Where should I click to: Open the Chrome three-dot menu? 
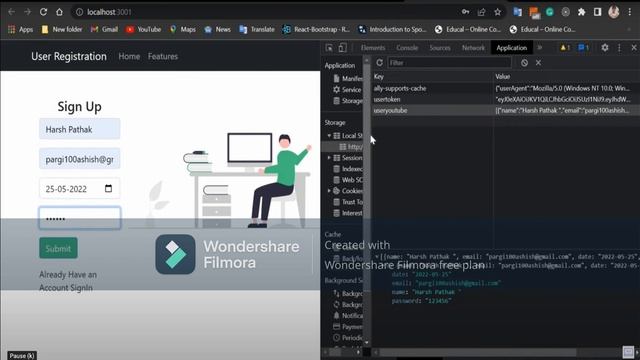point(630,12)
